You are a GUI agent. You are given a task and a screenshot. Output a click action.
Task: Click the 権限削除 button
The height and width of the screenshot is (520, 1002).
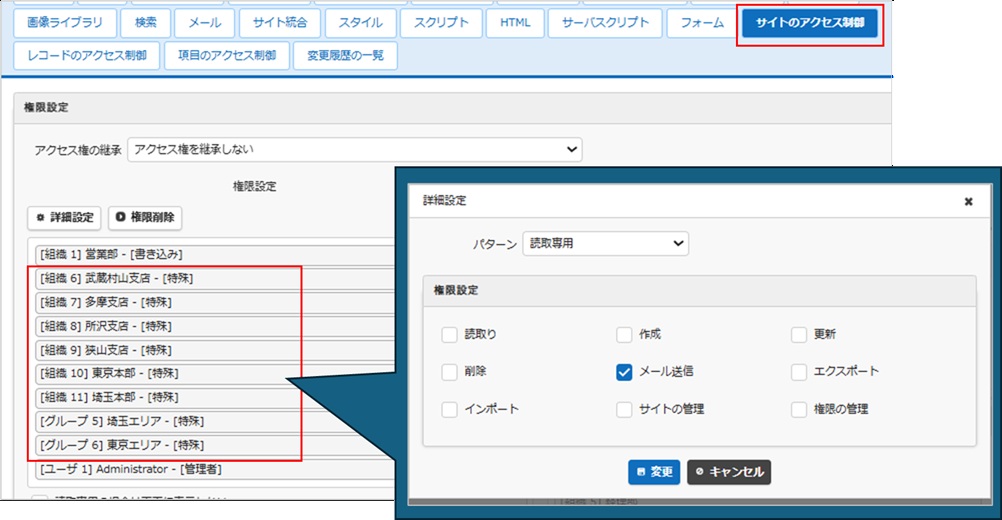145,217
